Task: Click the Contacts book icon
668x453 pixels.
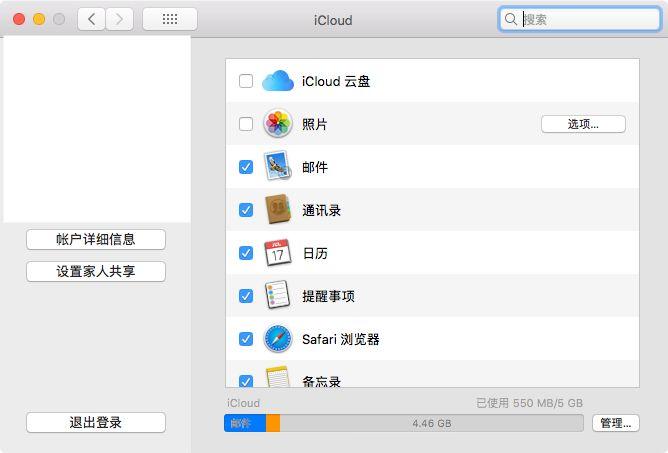Action: [x=278, y=210]
